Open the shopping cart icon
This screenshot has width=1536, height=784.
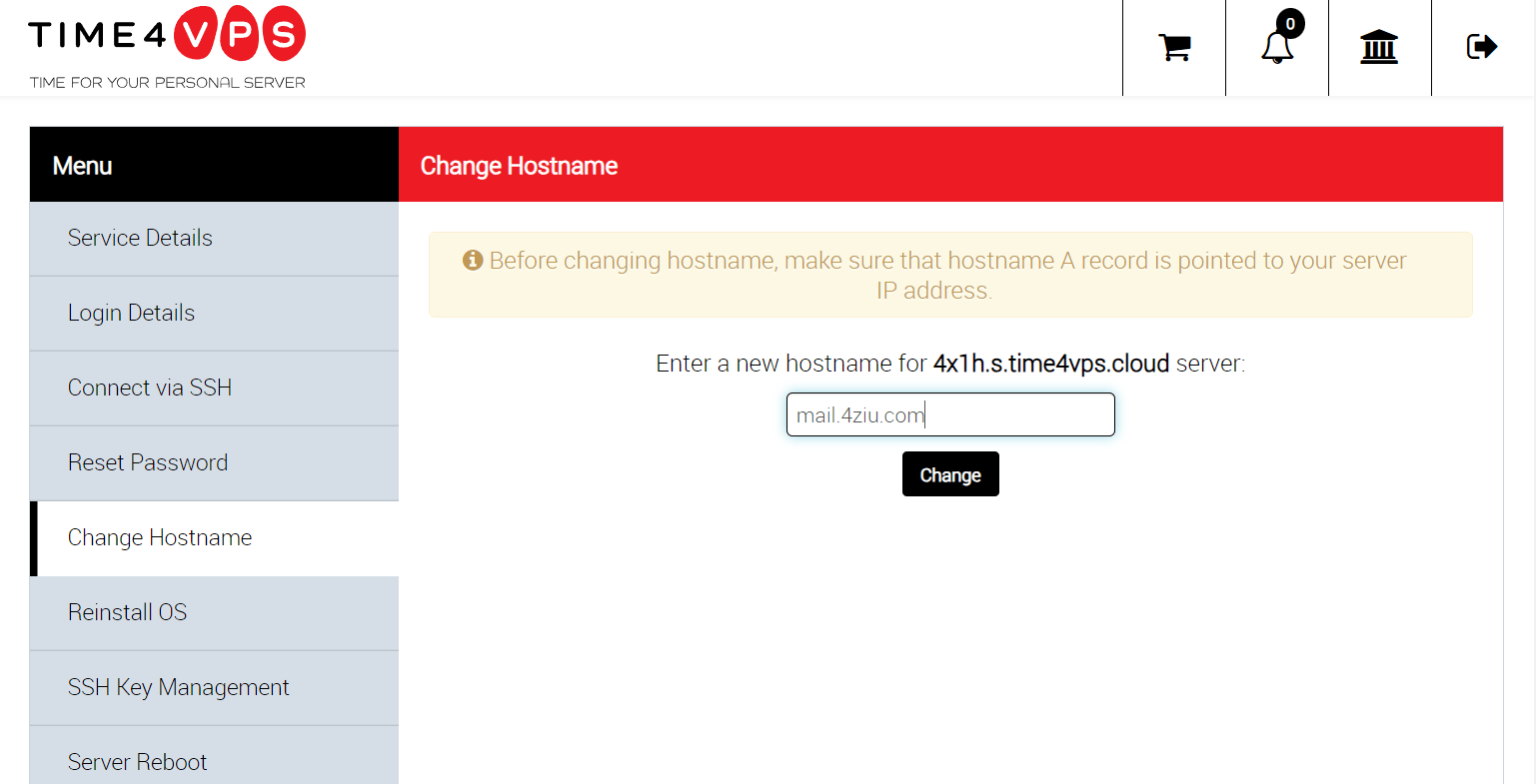click(1174, 47)
